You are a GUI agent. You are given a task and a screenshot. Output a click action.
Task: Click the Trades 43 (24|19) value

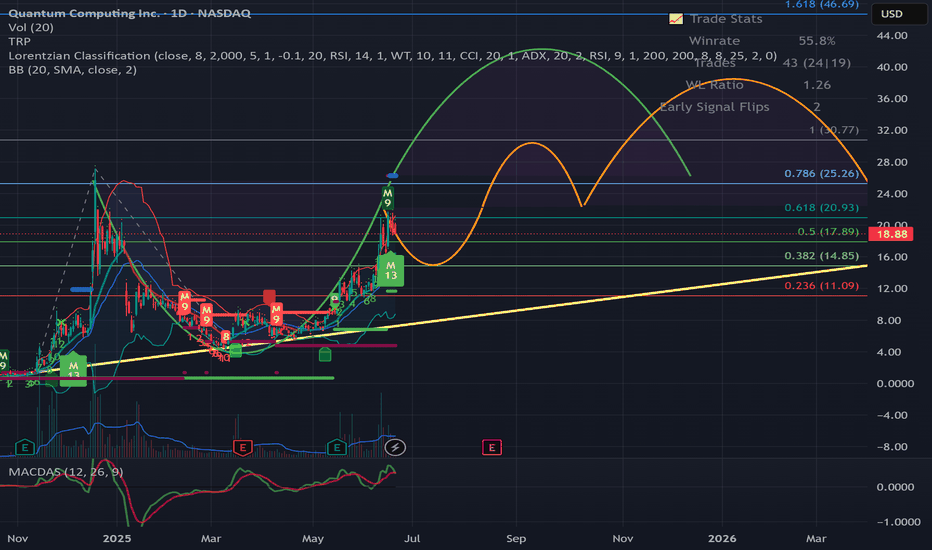coord(817,63)
